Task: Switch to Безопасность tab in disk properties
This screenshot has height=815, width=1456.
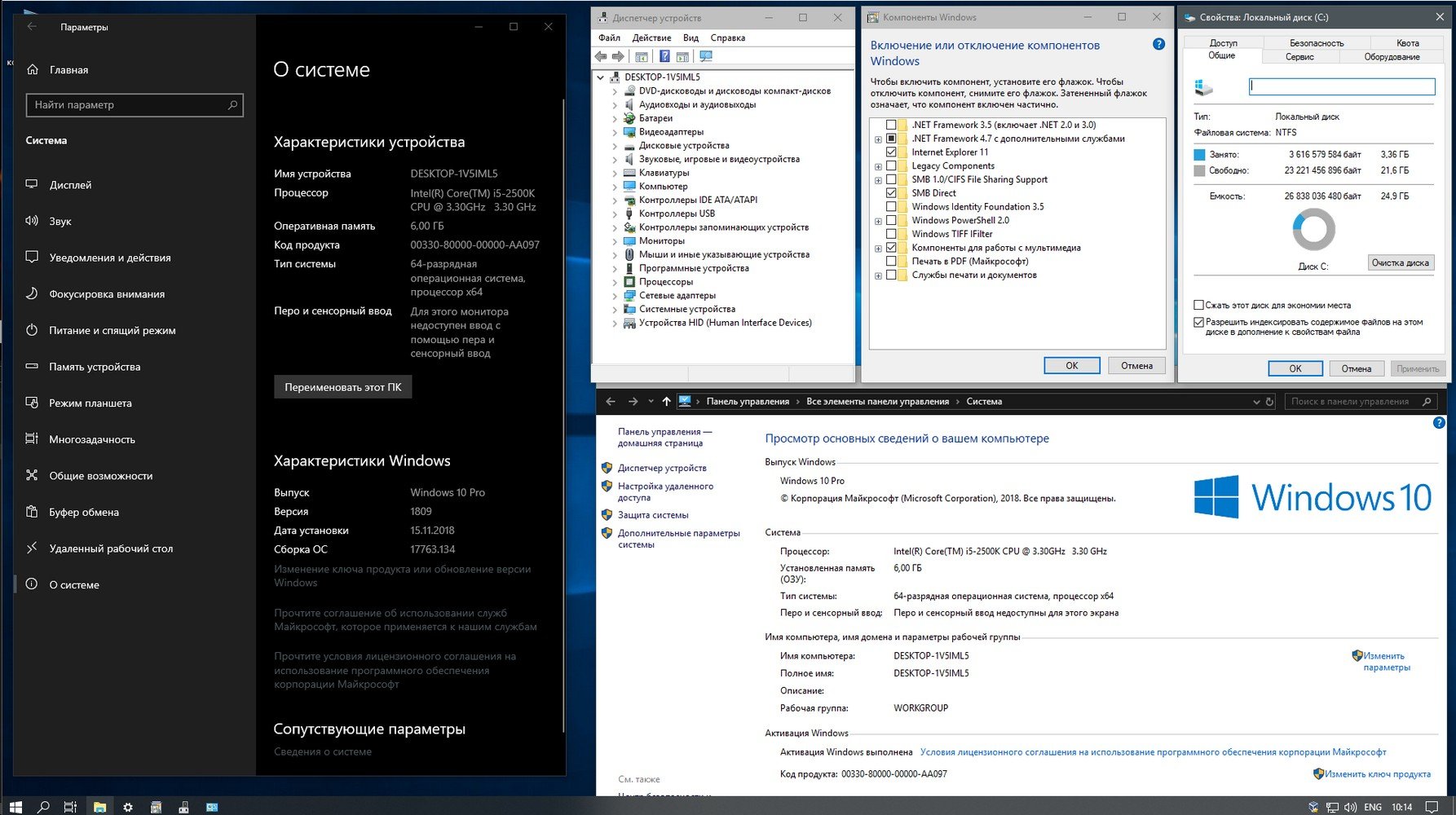Action: (x=1317, y=42)
